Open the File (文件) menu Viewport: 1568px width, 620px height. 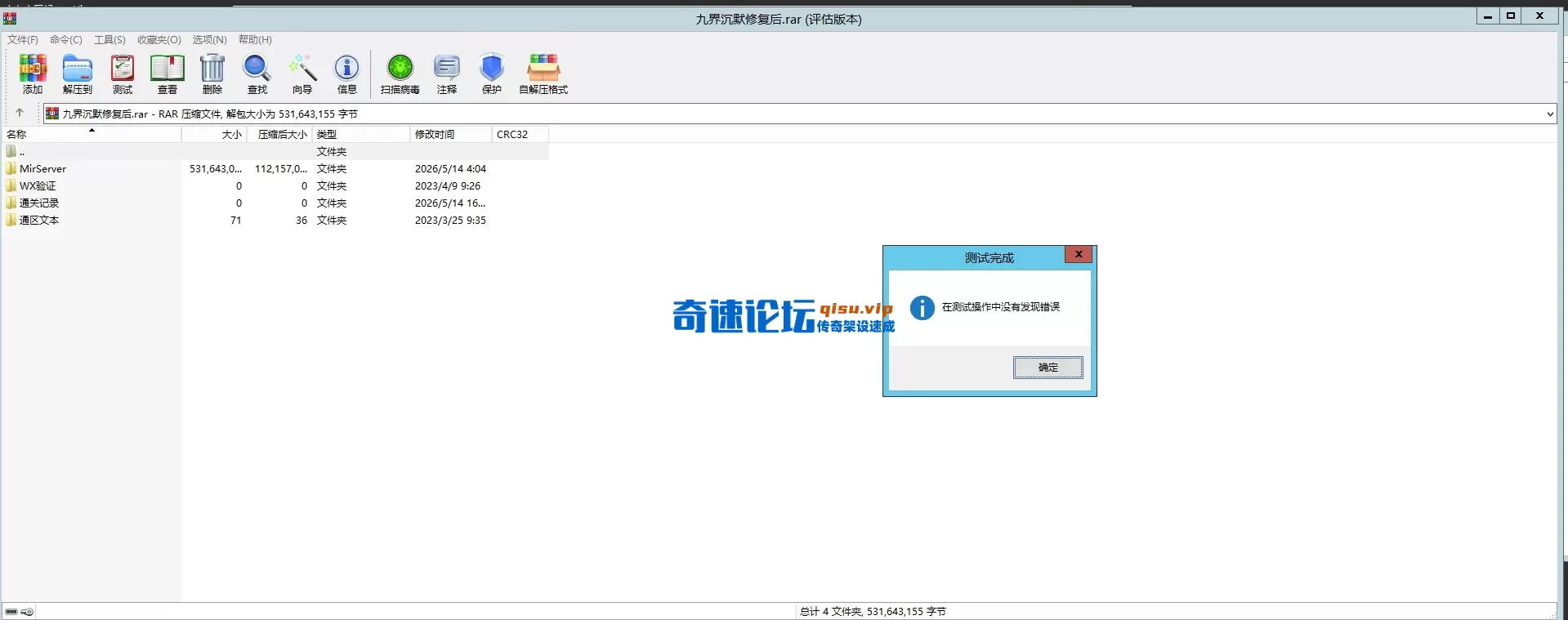coord(23,39)
